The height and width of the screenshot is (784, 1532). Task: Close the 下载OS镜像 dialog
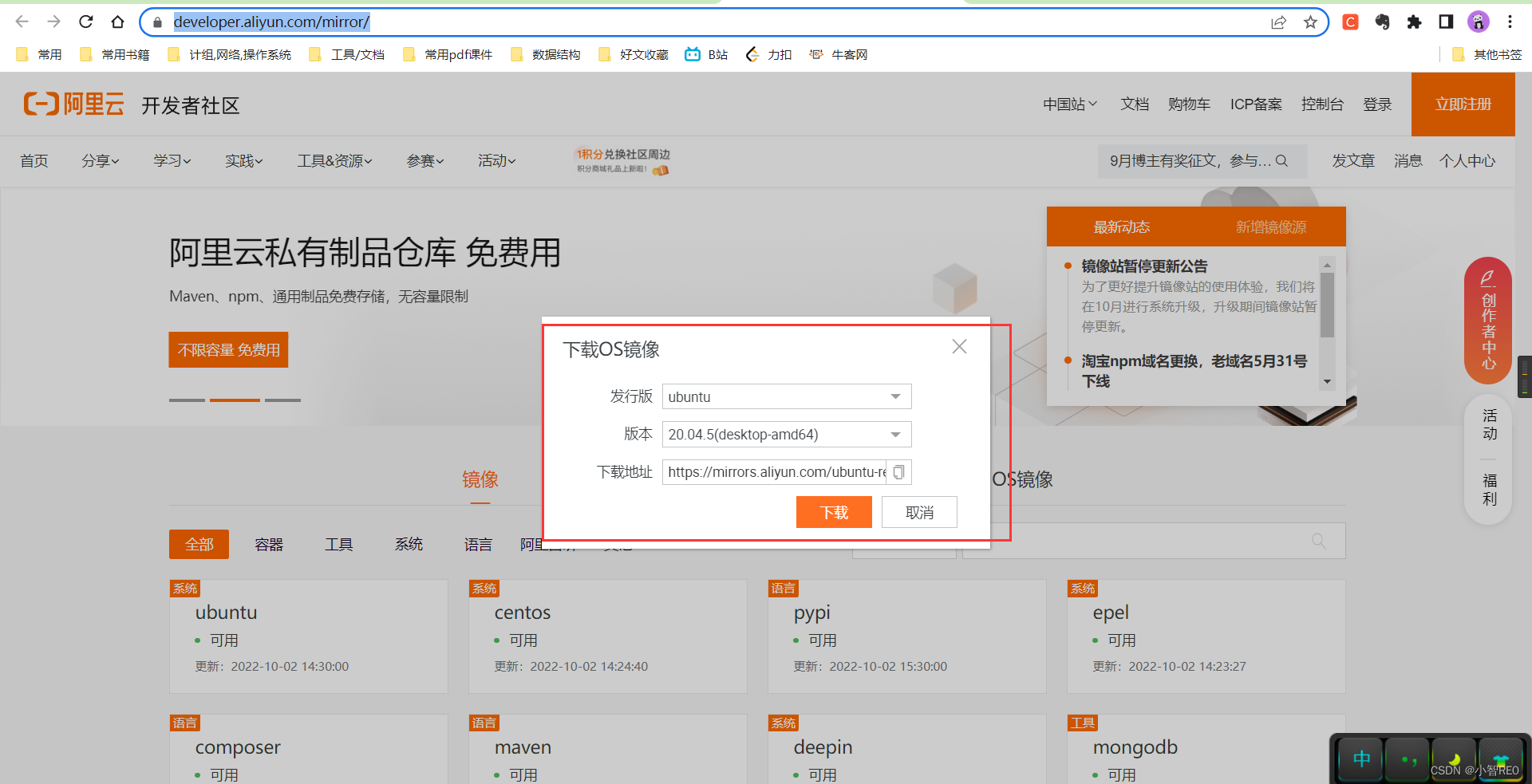(959, 346)
